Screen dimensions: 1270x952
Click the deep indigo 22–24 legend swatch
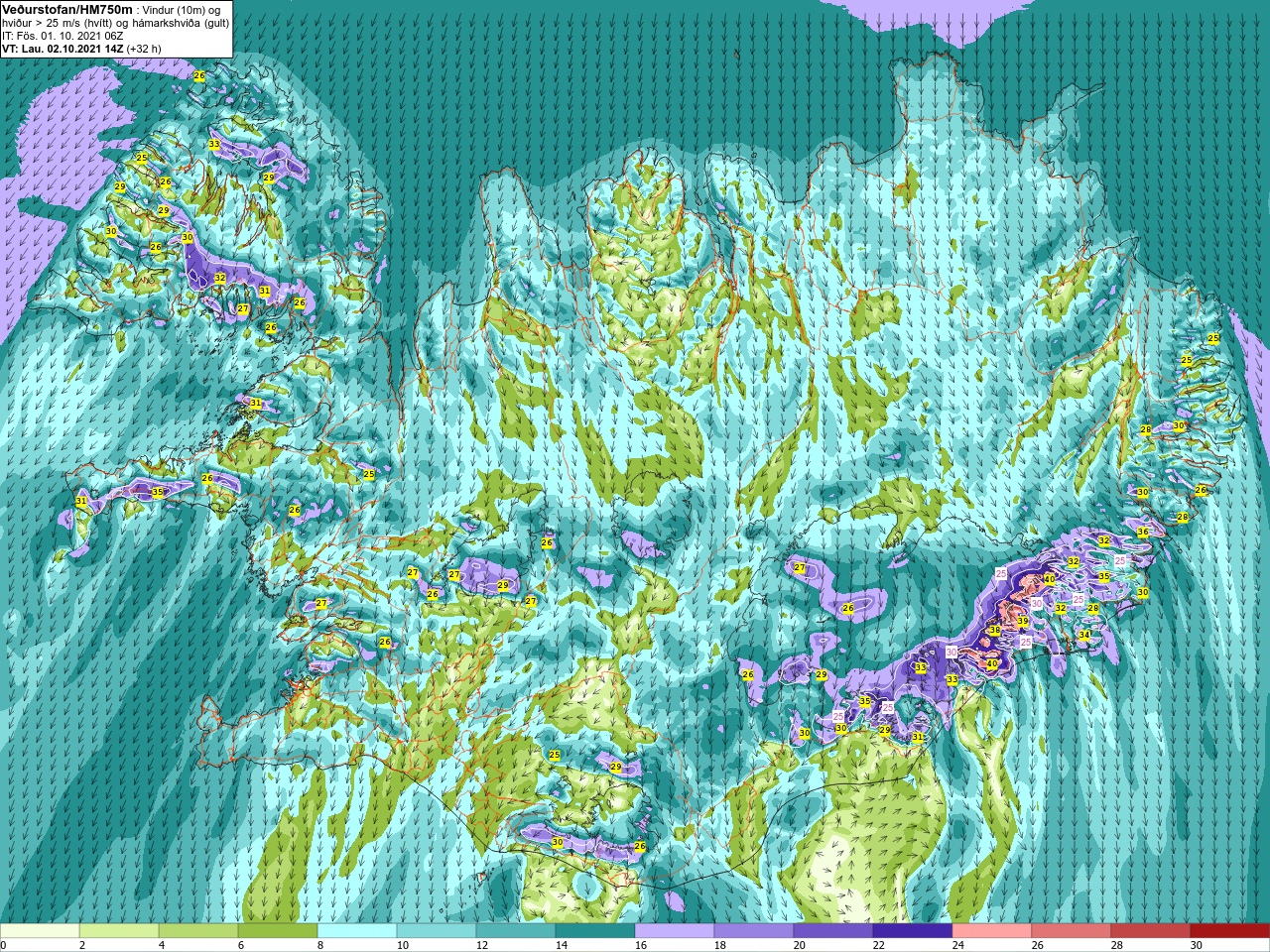(913, 931)
